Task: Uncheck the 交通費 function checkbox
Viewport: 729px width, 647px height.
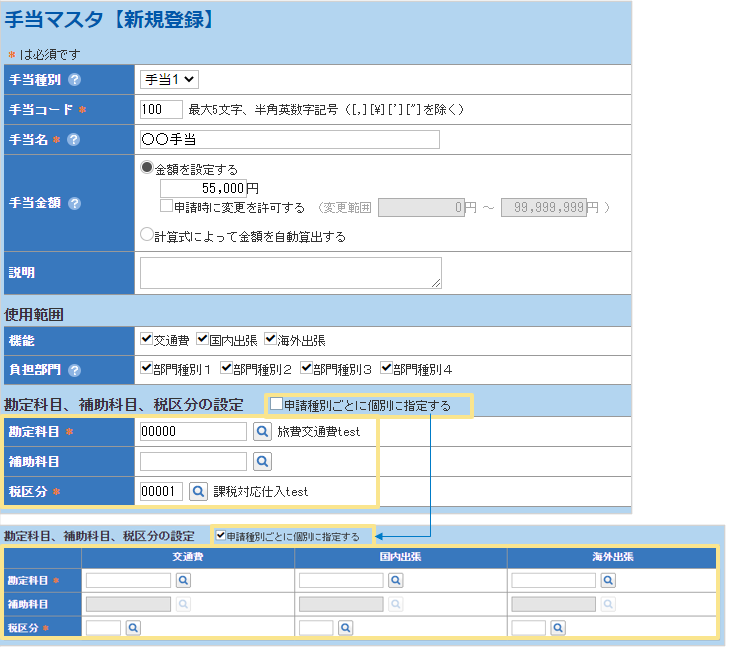Action: (147, 340)
